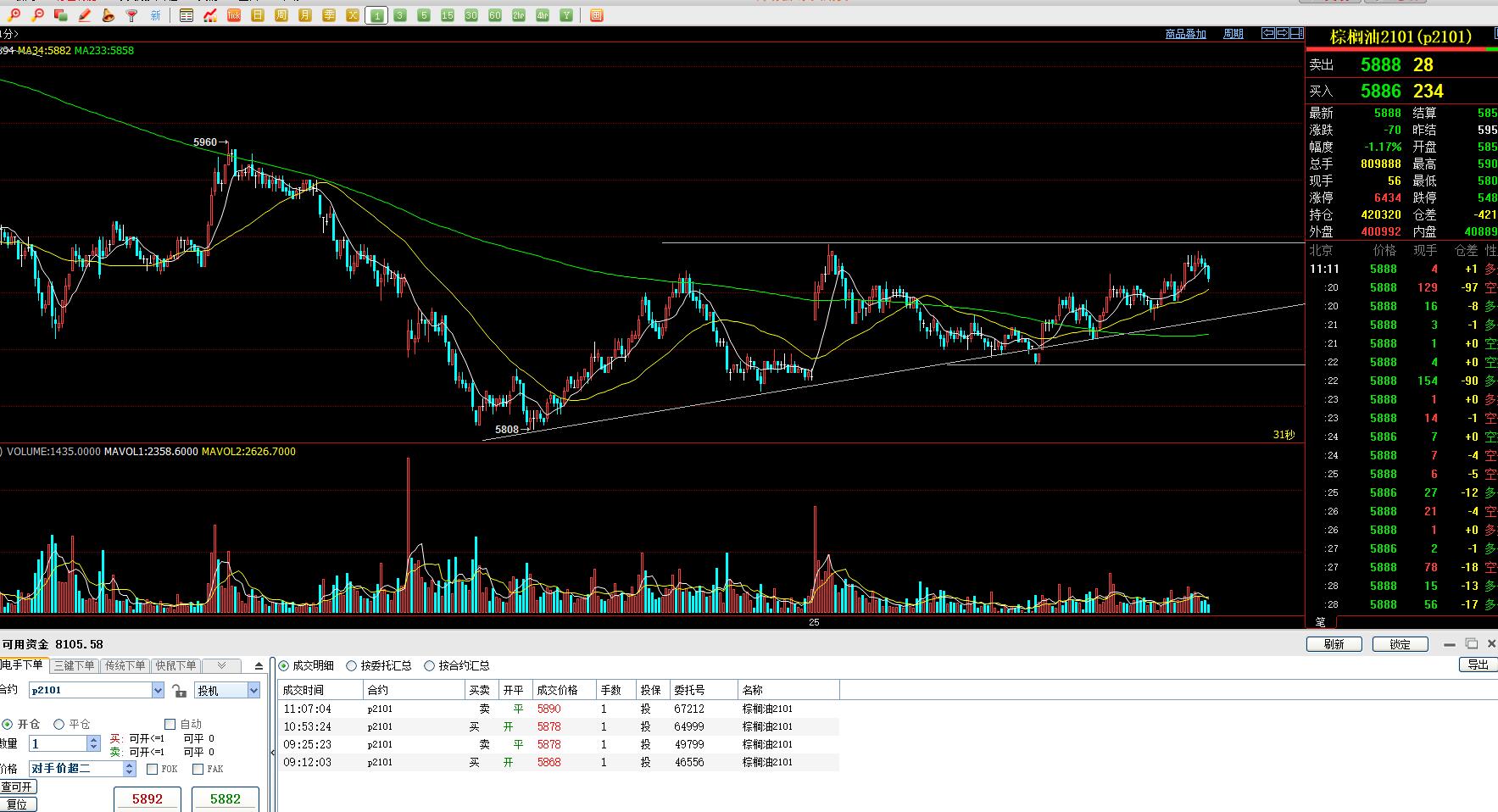Click the green Y period button

[566, 15]
